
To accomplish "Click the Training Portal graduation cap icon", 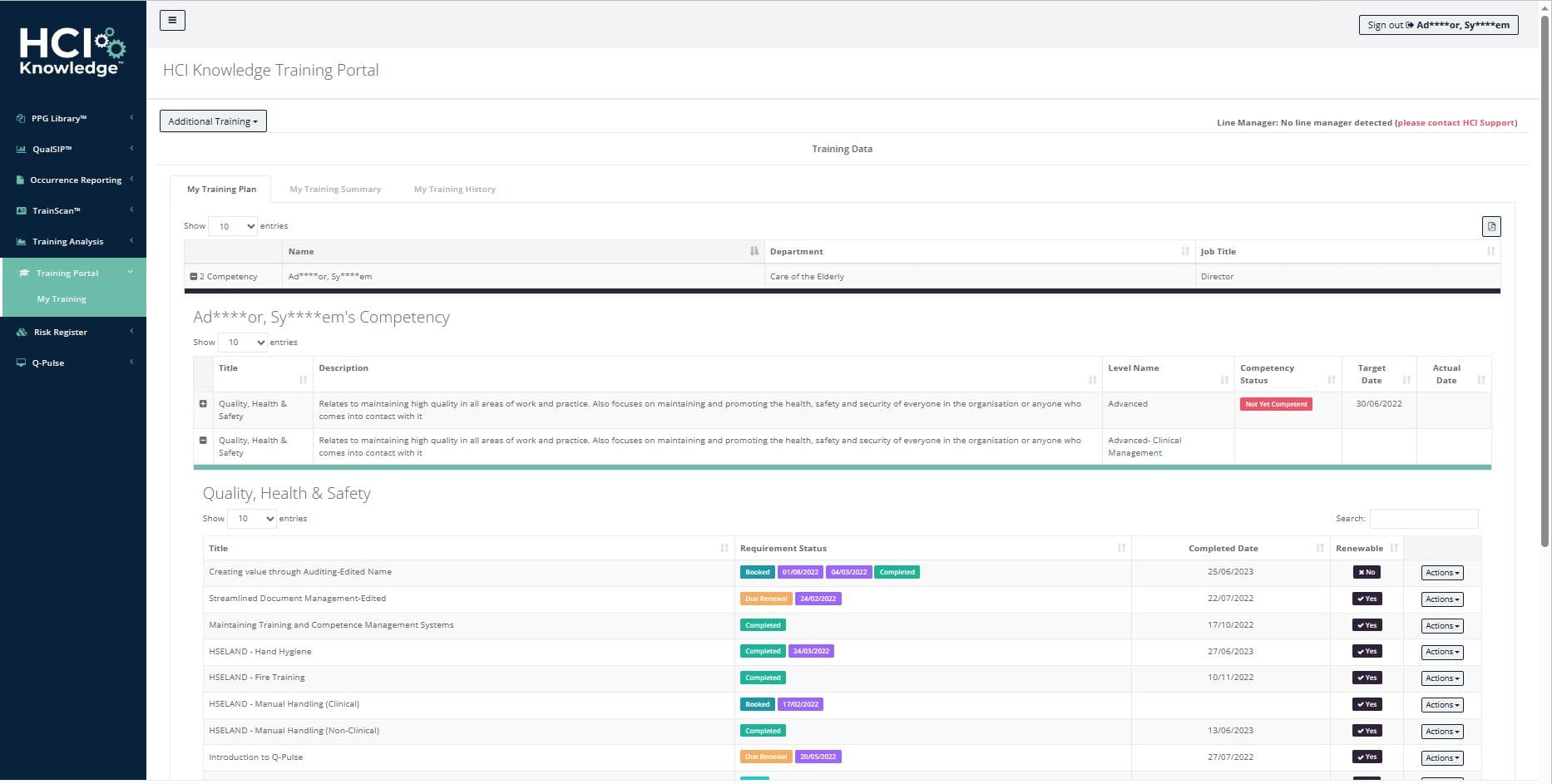I will [23, 272].
